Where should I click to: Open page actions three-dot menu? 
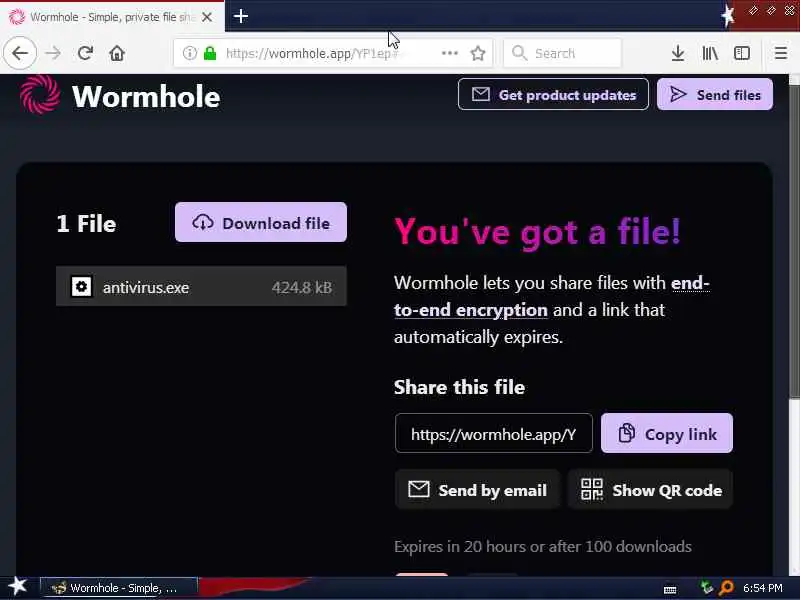click(449, 53)
